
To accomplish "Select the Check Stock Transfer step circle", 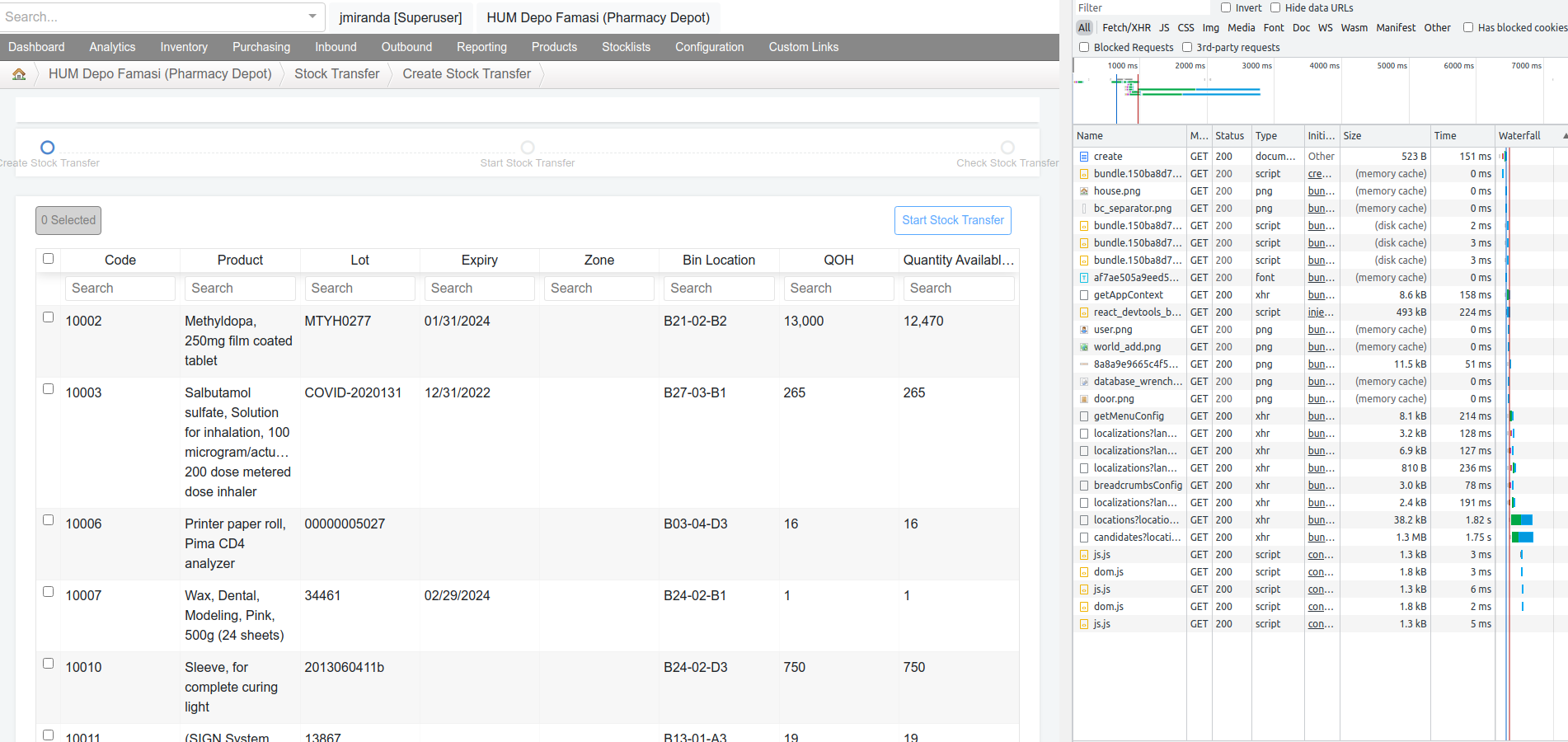I will click(x=1007, y=148).
